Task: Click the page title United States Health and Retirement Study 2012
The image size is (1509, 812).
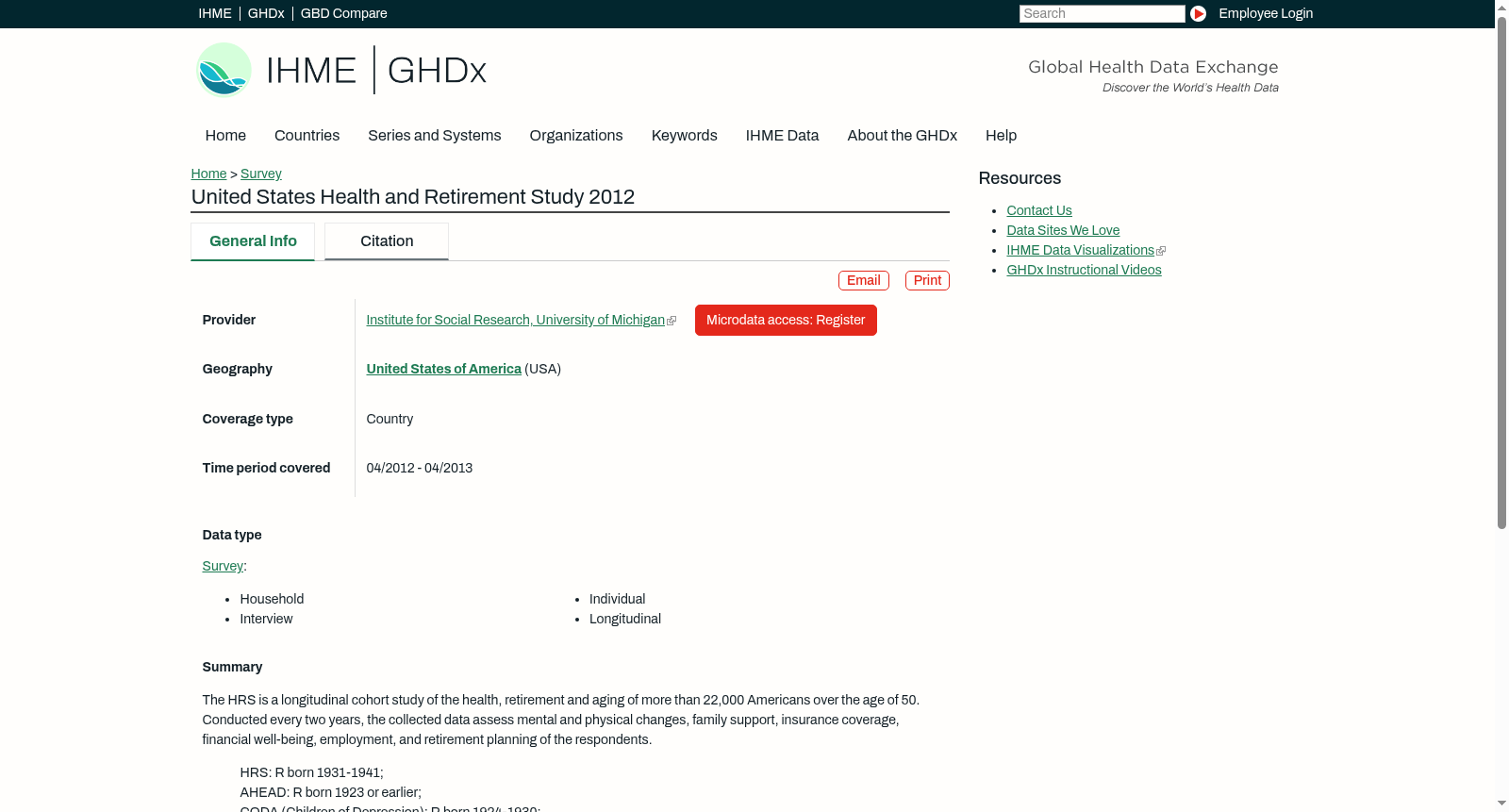Action: click(413, 196)
